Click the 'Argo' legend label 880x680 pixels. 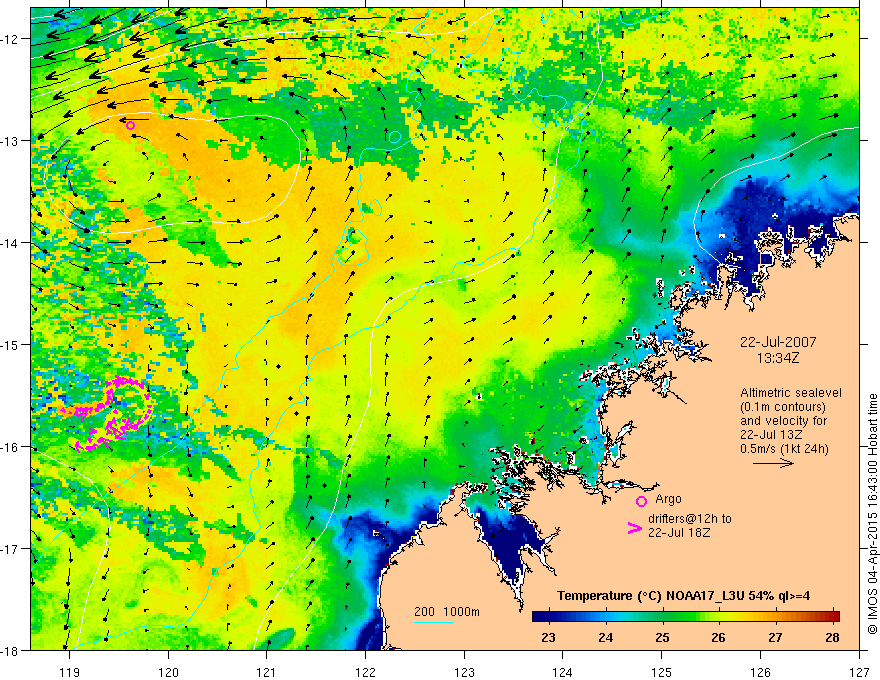[668, 499]
